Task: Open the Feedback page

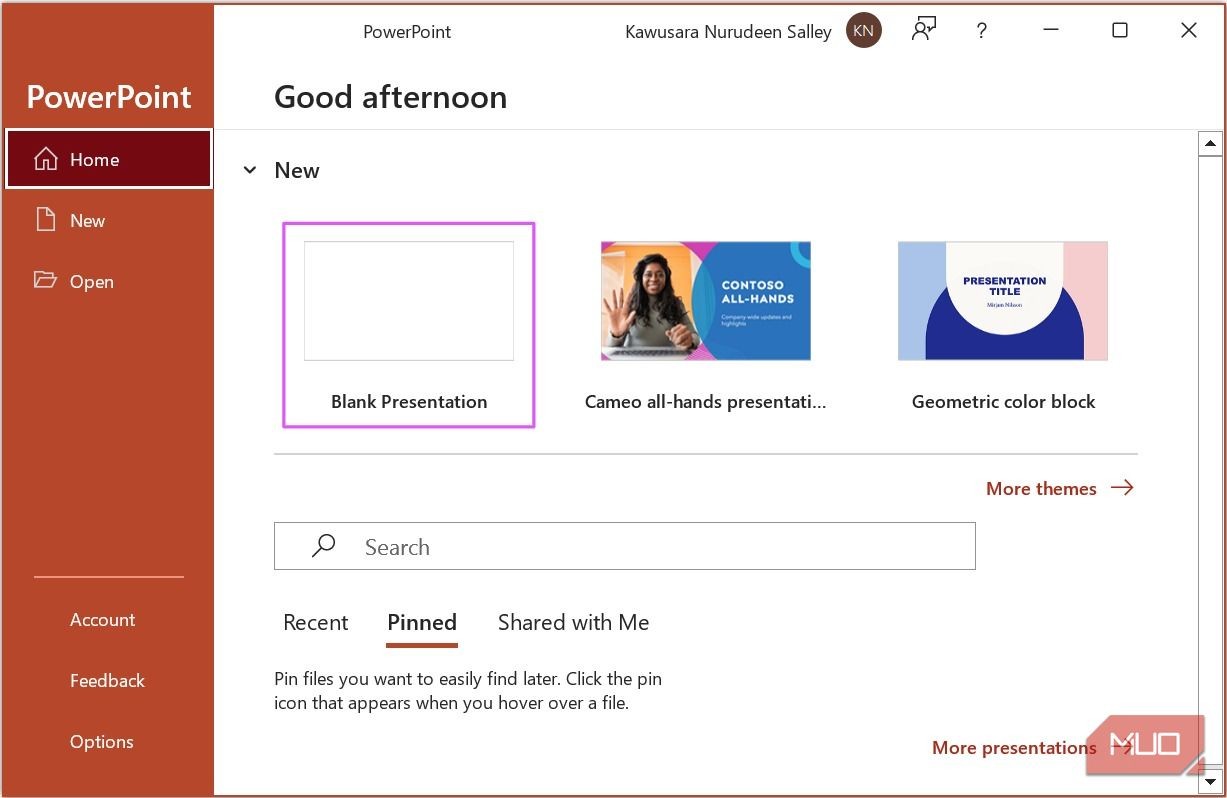Action: tap(107, 681)
